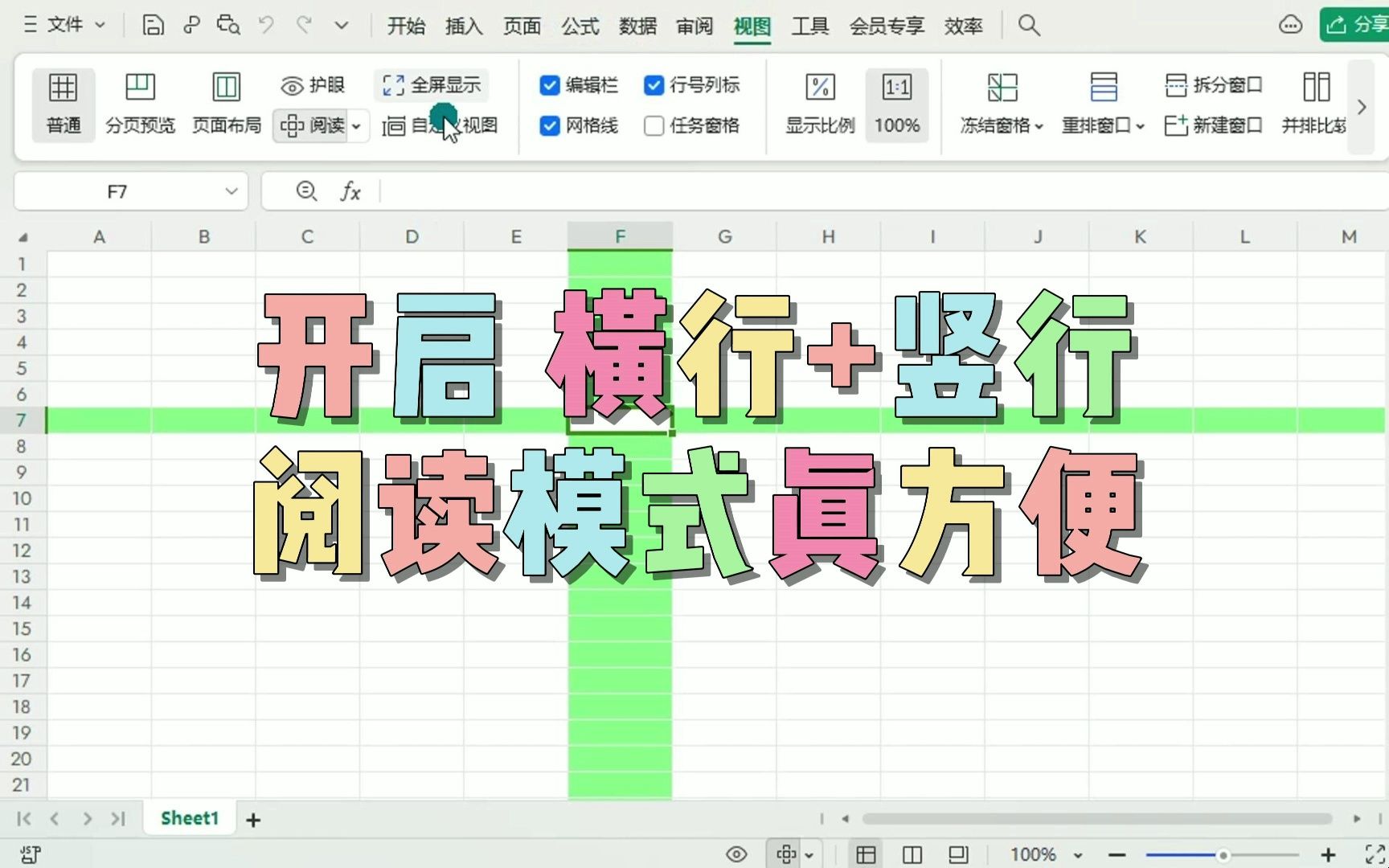Open the name box dropdown showing F7
This screenshot has width=1389, height=868.
(x=232, y=191)
